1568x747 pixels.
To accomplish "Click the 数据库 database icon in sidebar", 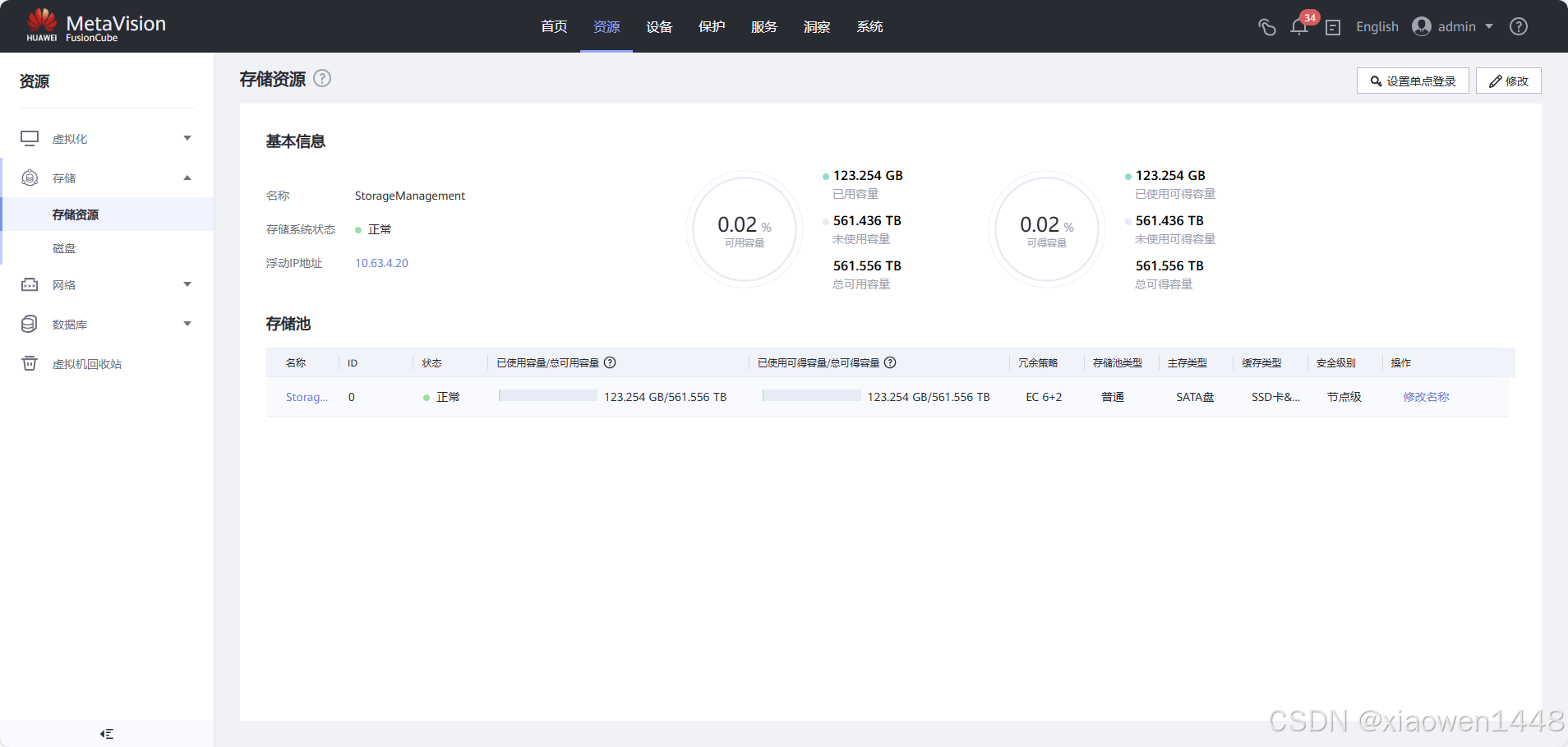I will pyautogui.click(x=30, y=324).
